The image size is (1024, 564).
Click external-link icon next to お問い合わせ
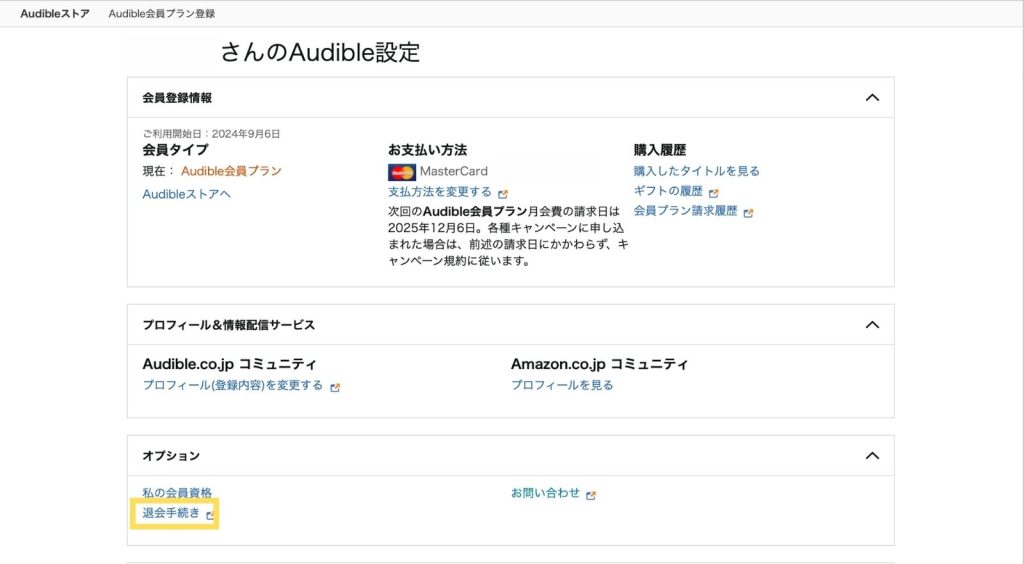(591, 495)
